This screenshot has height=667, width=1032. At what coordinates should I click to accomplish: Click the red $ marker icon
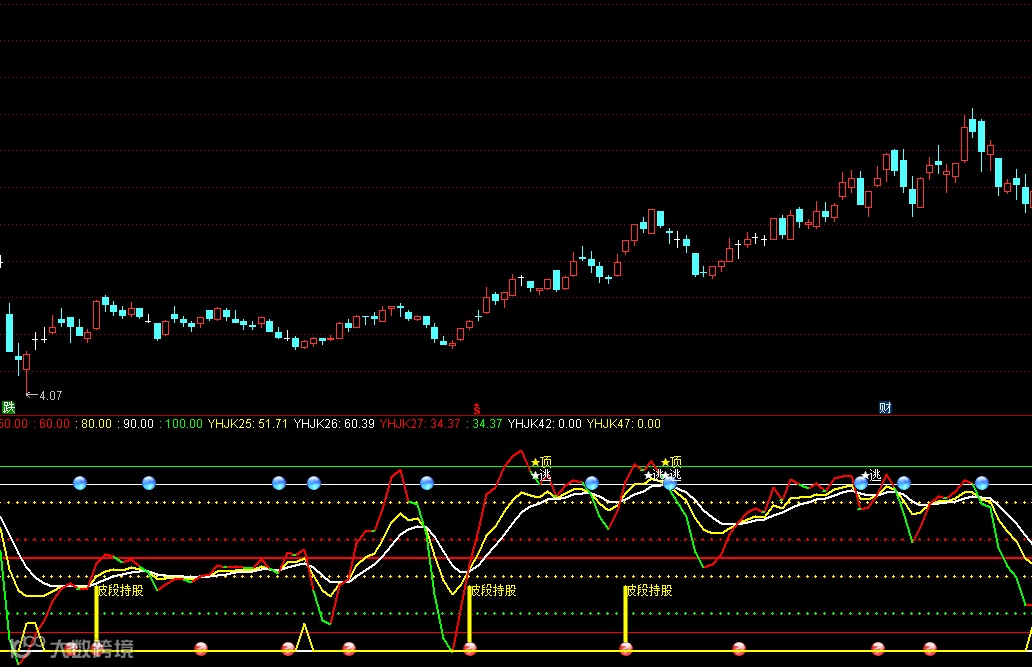[x=477, y=410]
